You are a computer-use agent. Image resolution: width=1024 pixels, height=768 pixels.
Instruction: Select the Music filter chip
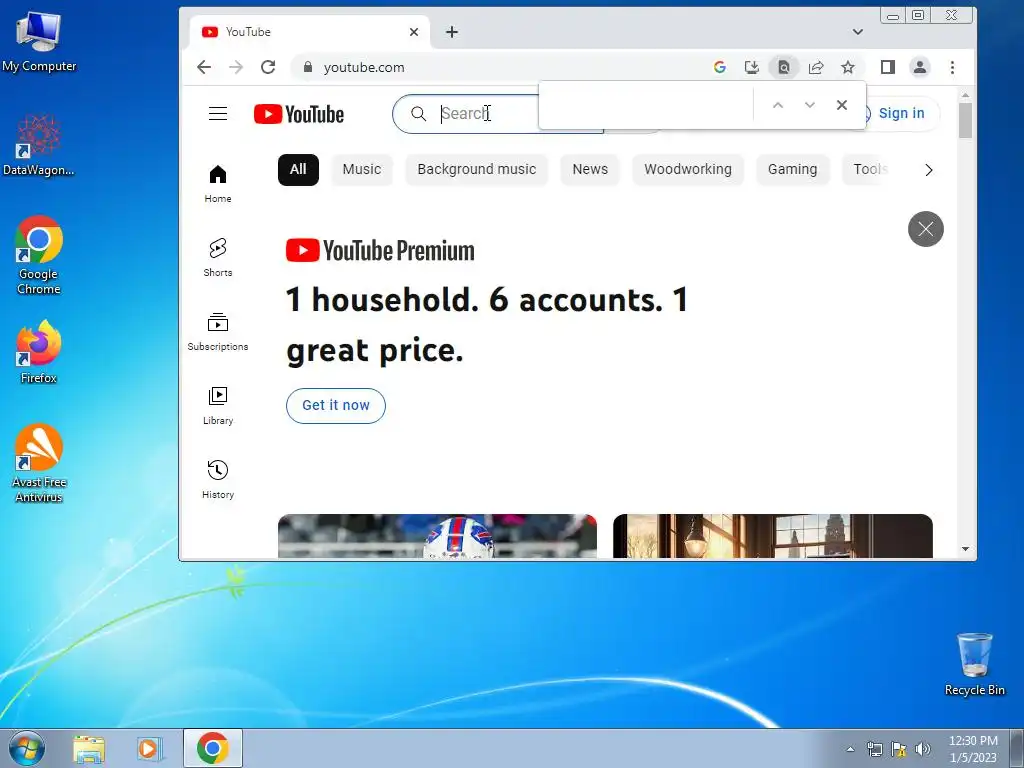(362, 170)
